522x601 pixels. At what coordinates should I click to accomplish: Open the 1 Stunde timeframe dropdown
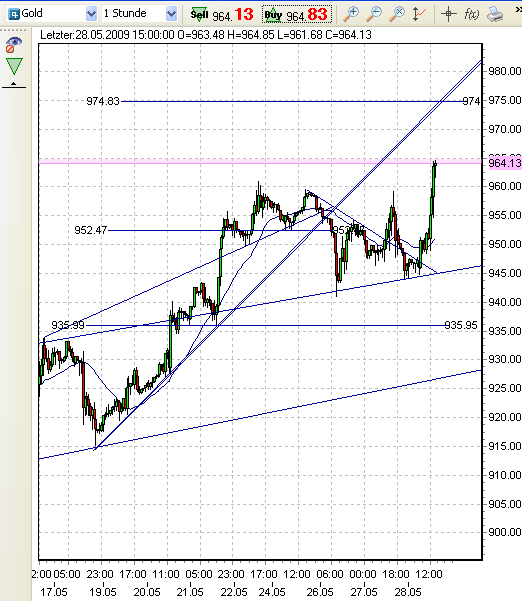[x=171, y=14]
